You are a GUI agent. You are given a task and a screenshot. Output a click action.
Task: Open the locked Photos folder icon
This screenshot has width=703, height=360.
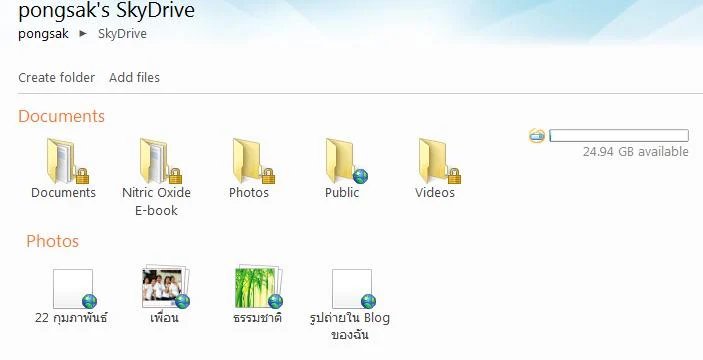[253, 161]
